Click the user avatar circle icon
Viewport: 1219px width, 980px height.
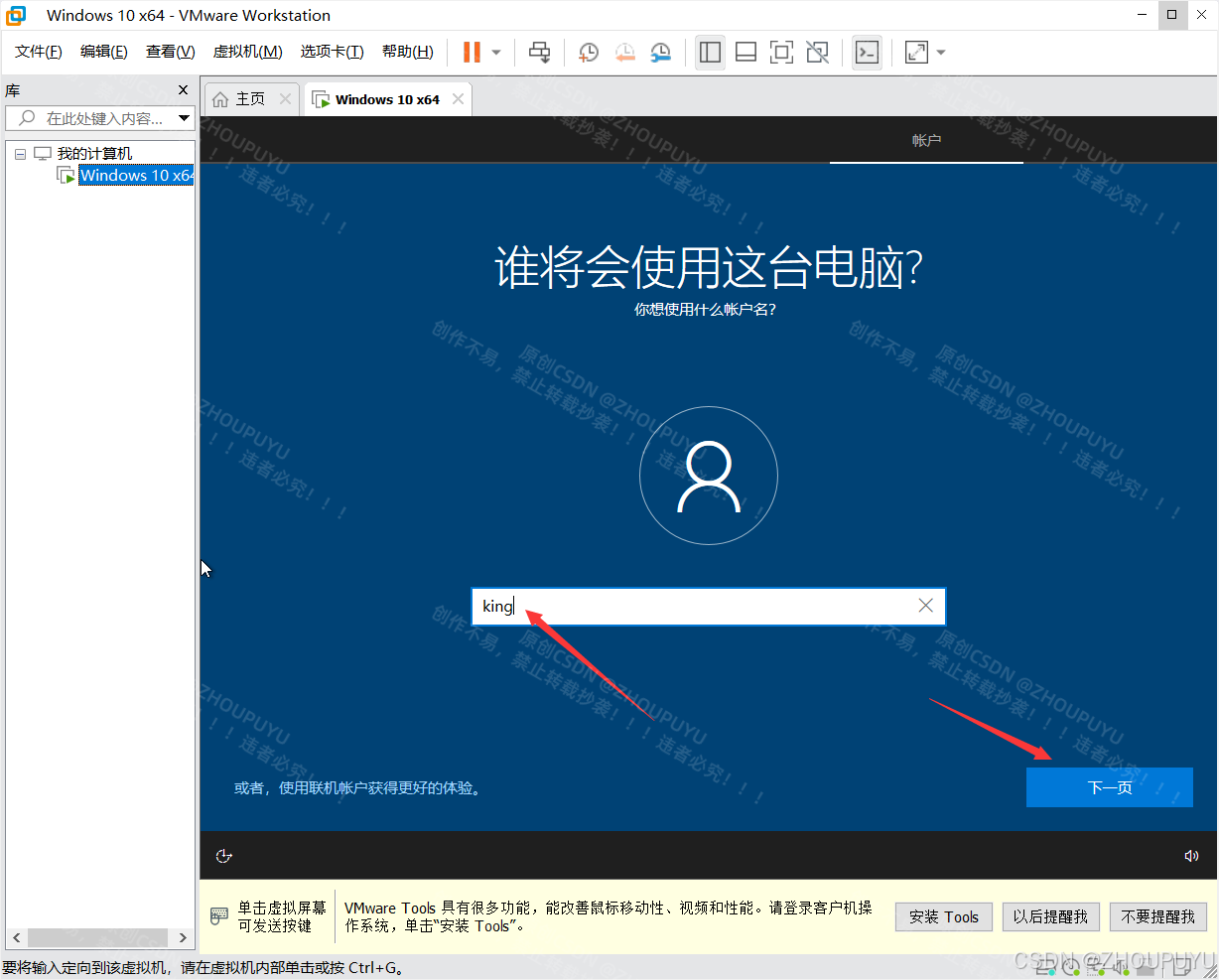[709, 476]
